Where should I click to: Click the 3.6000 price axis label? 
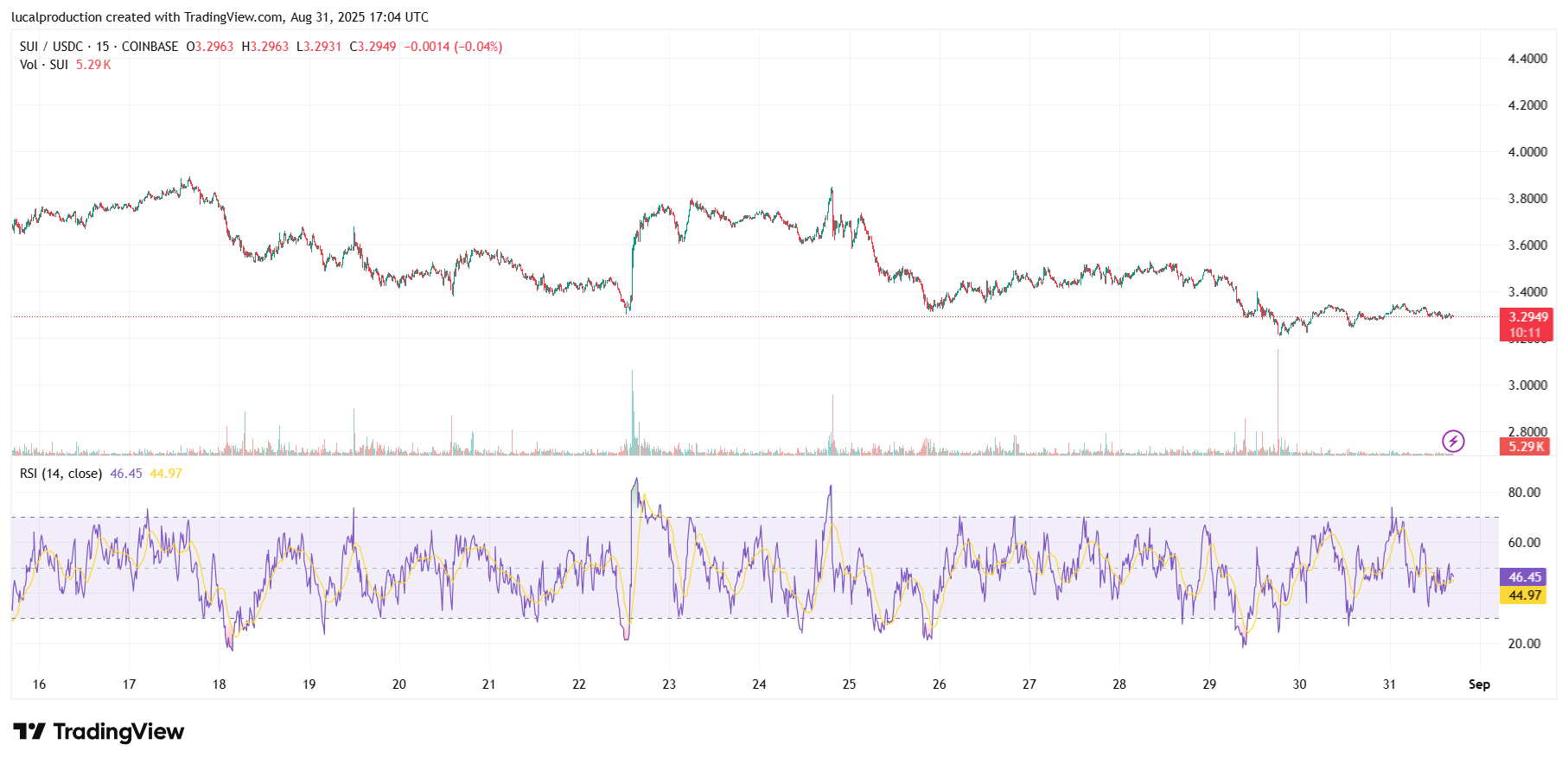[x=1527, y=245]
